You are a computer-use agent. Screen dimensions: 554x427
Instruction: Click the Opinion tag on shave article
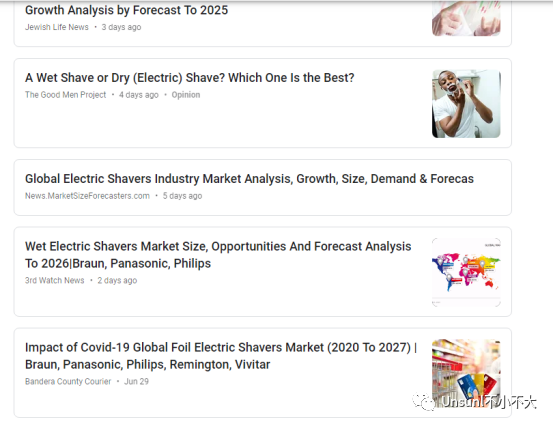(x=186, y=95)
